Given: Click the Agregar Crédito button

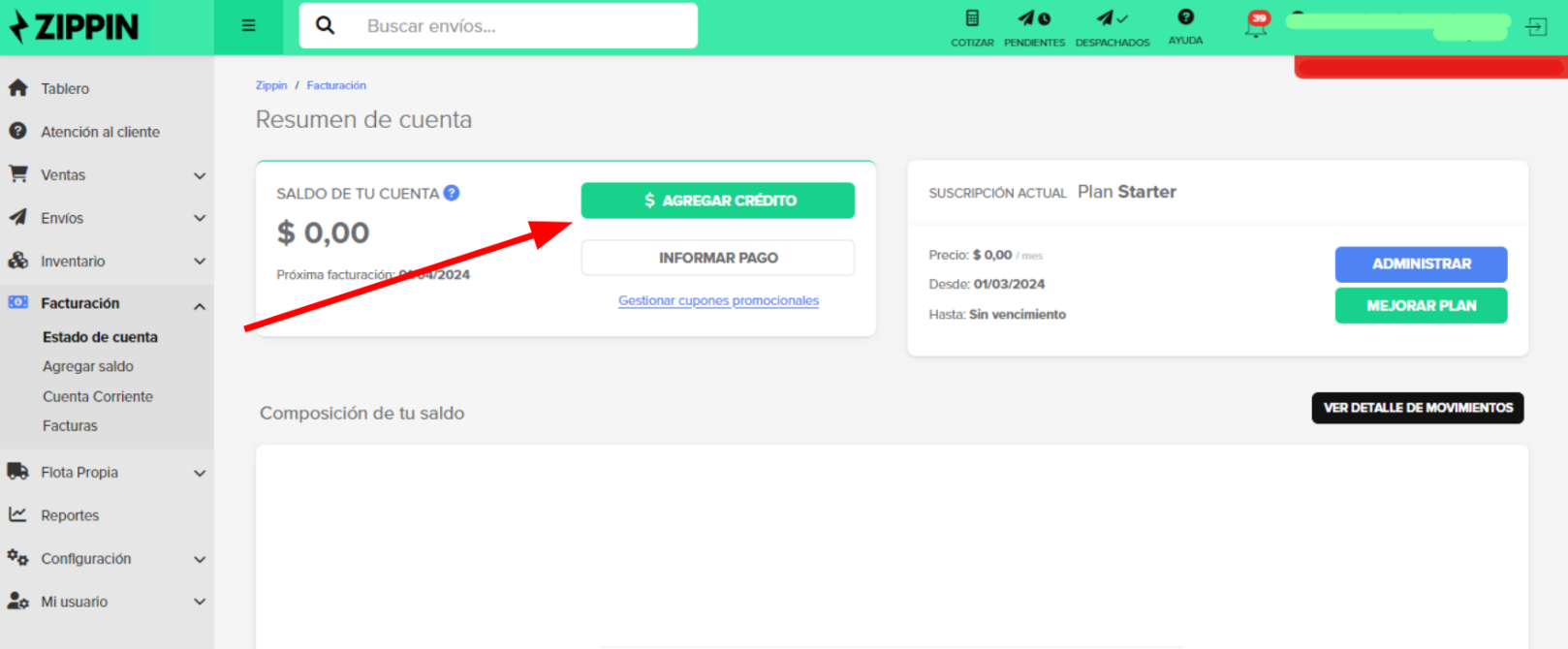Looking at the screenshot, I should coord(718,201).
